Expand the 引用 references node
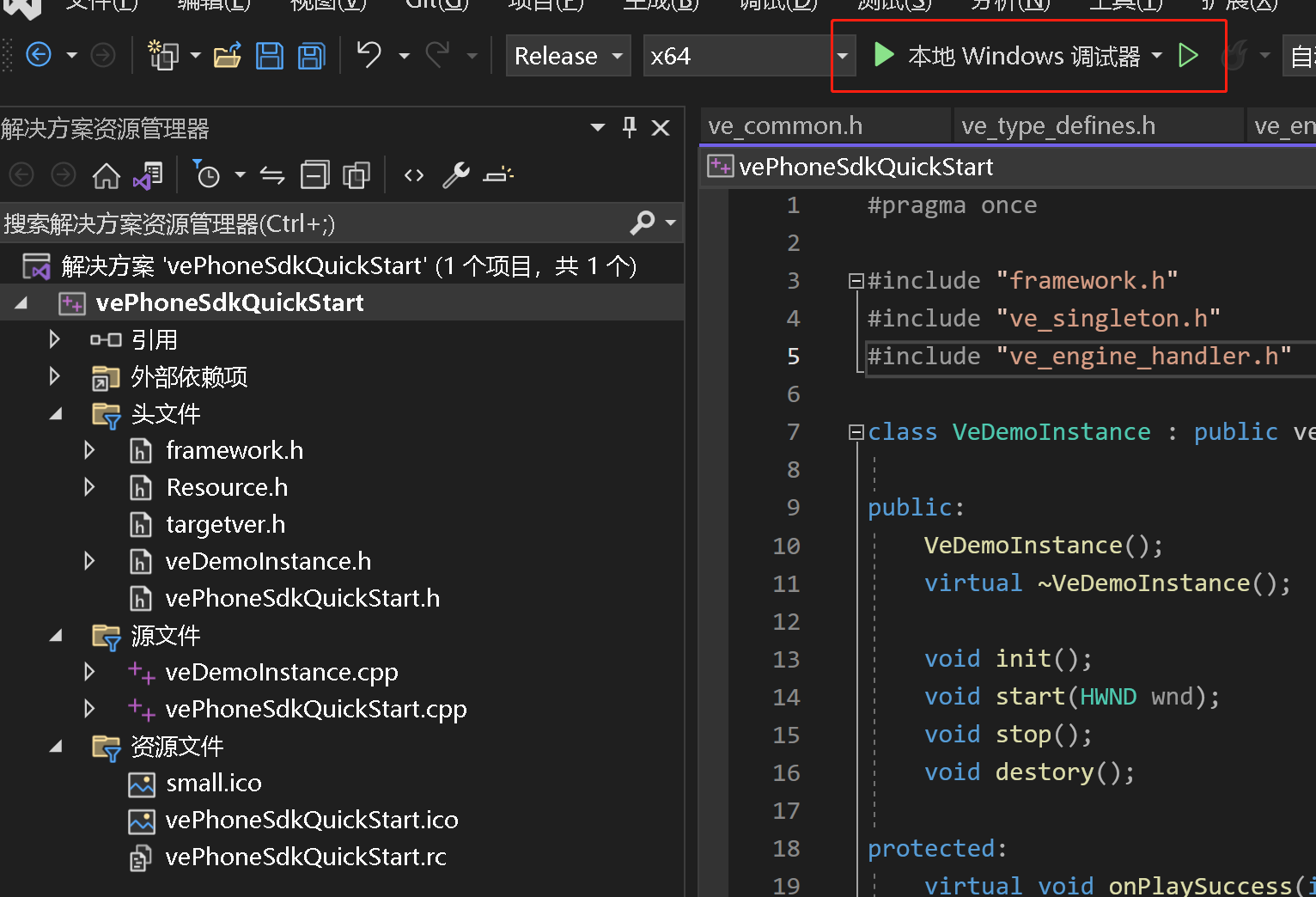 tap(54, 339)
